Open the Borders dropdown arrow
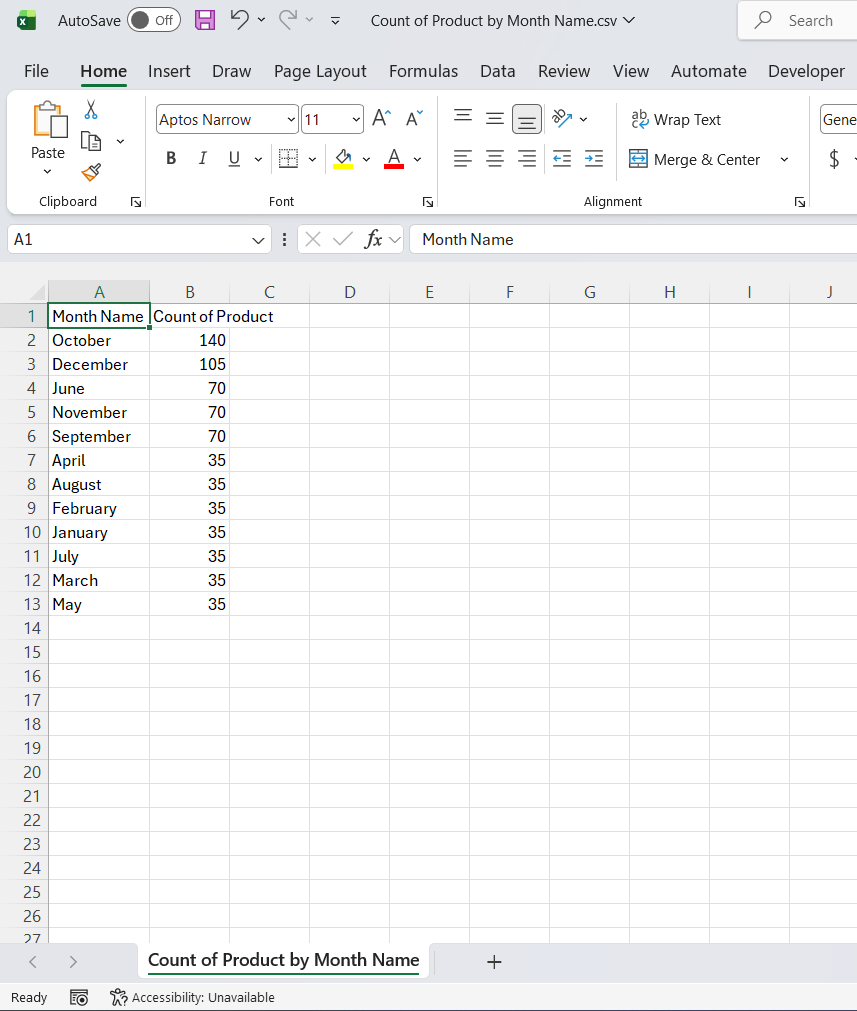This screenshot has width=857, height=1011. click(x=312, y=159)
